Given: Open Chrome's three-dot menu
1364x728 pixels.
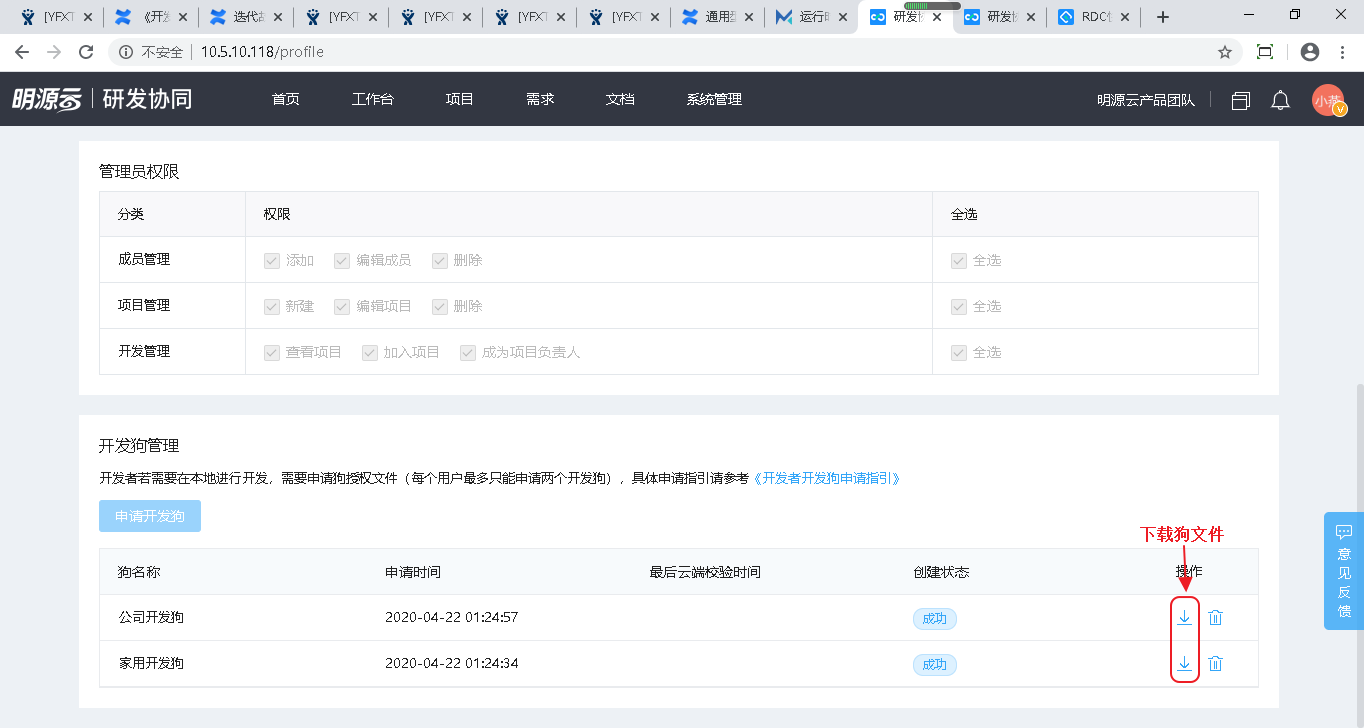Looking at the screenshot, I should point(1343,52).
